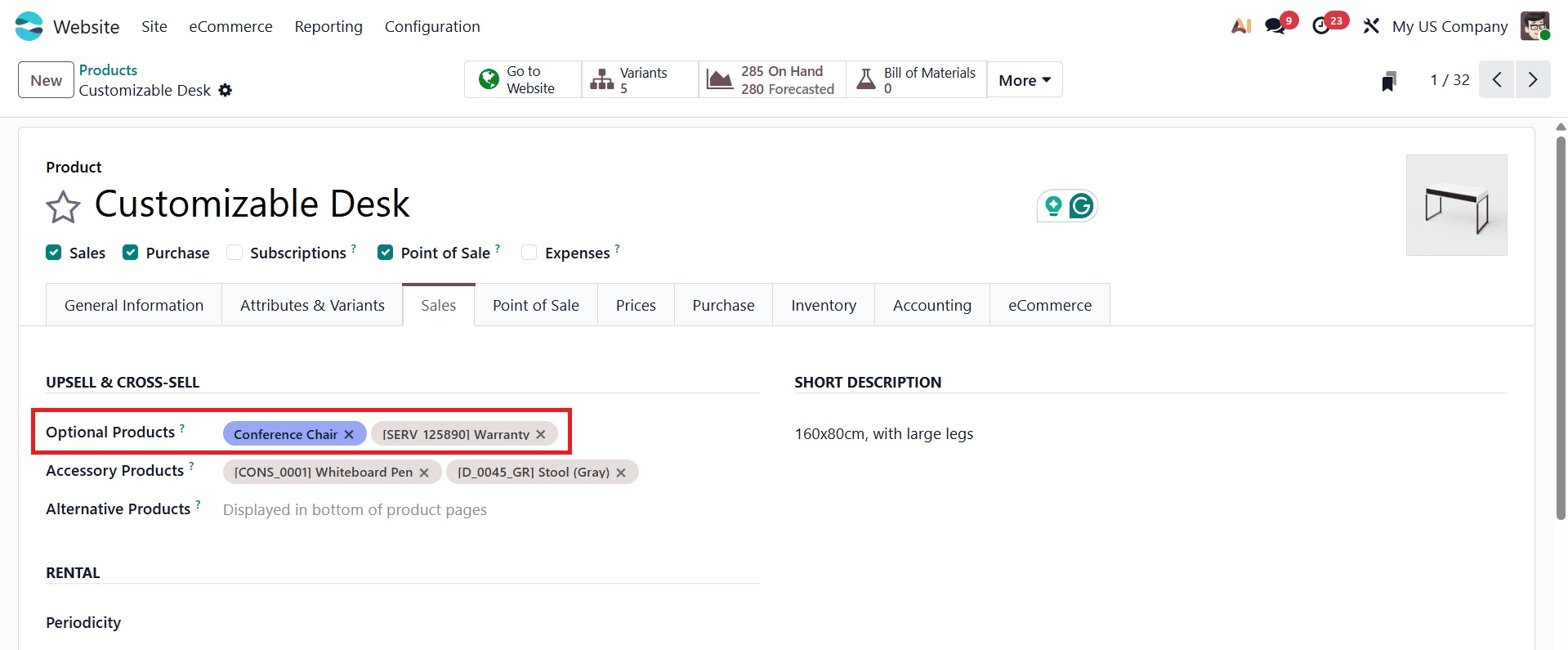Click the bookmark icon near pager
This screenshot has height=650, width=1568.
[x=1388, y=80]
